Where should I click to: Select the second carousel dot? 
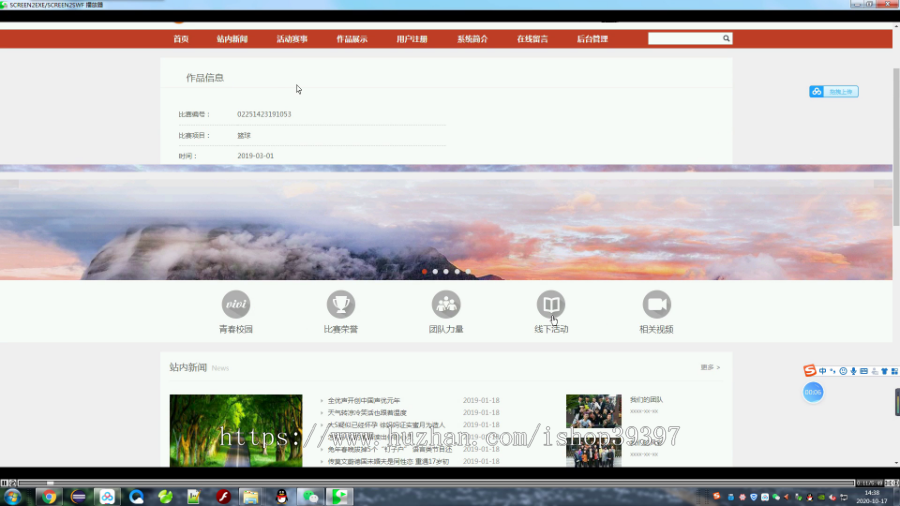pyautogui.click(x=435, y=271)
